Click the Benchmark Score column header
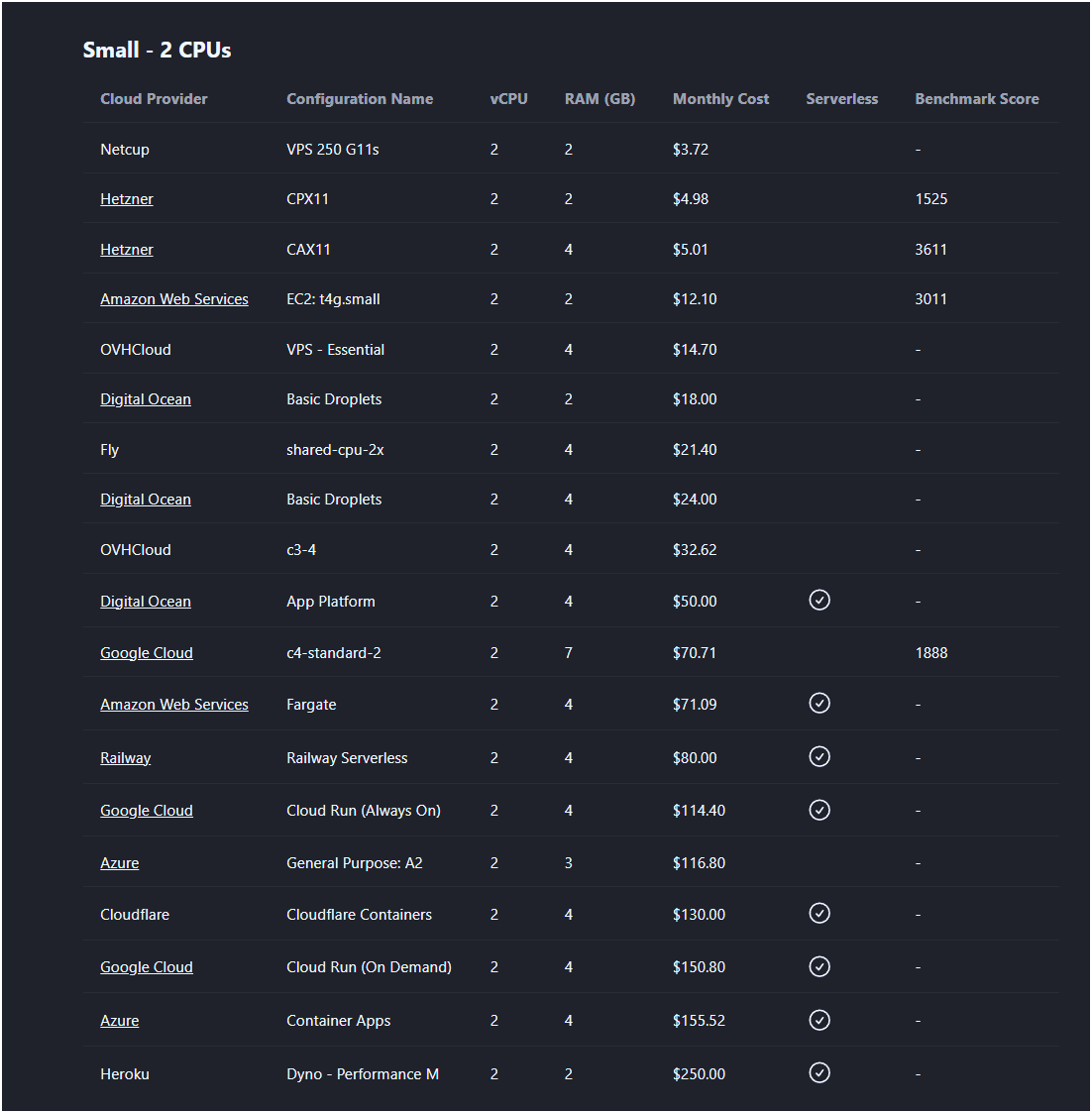Screen dimensions: 1092x1113 (x=976, y=99)
